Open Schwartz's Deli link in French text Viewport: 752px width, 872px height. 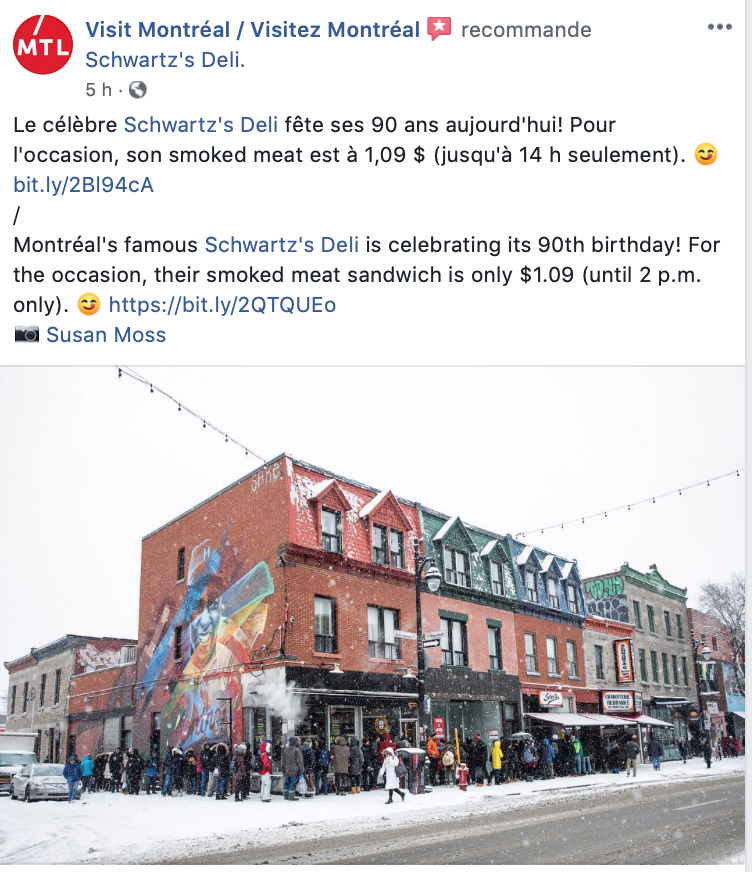201,125
